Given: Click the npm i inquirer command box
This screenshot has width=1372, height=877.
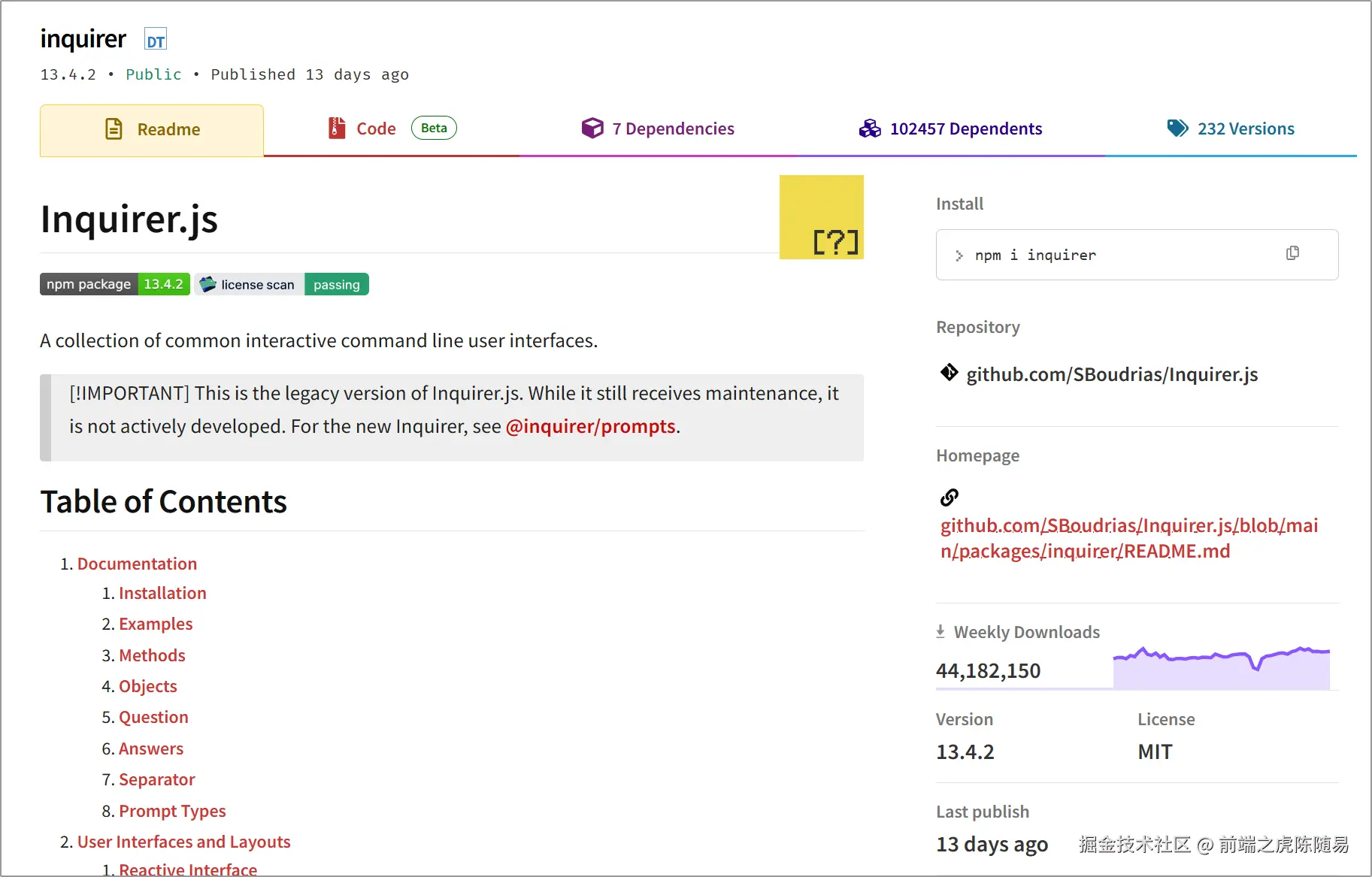Looking at the screenshot, I should [1137, 255].
